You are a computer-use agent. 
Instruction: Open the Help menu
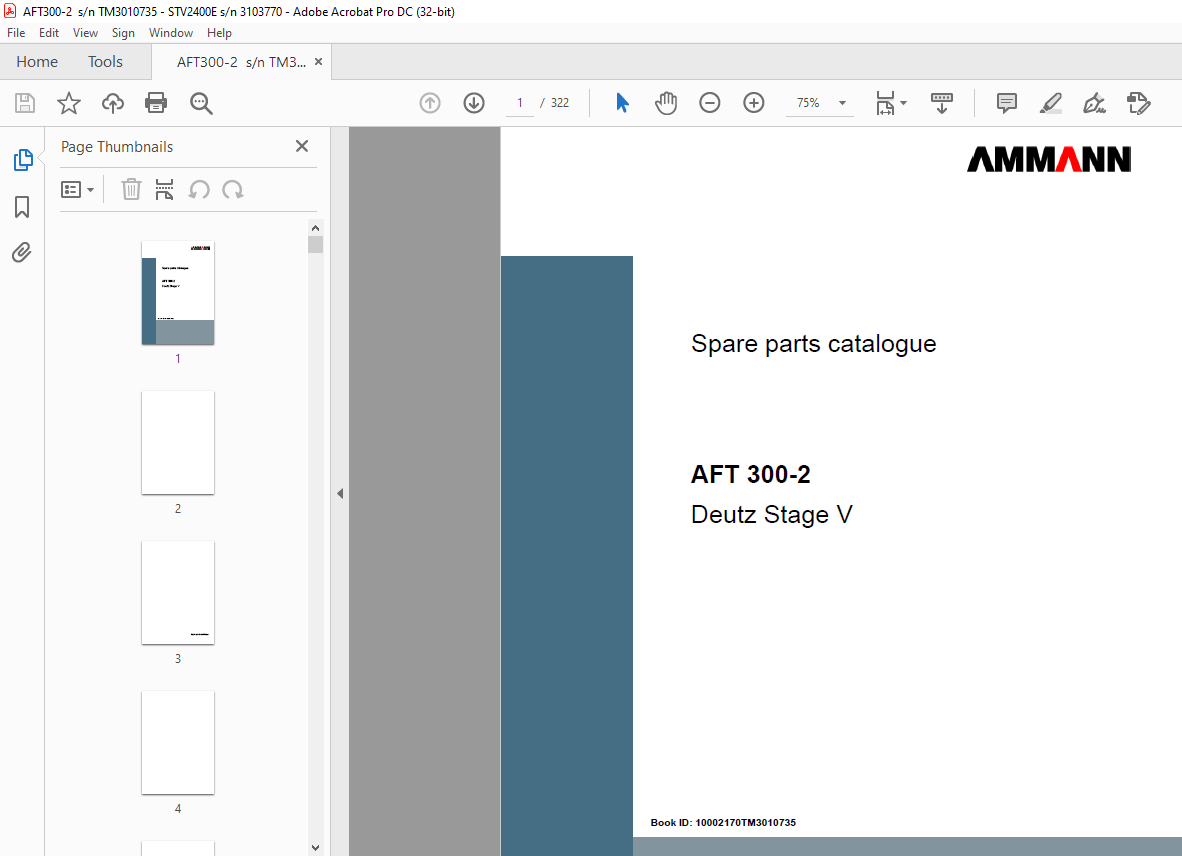point(219,32)
